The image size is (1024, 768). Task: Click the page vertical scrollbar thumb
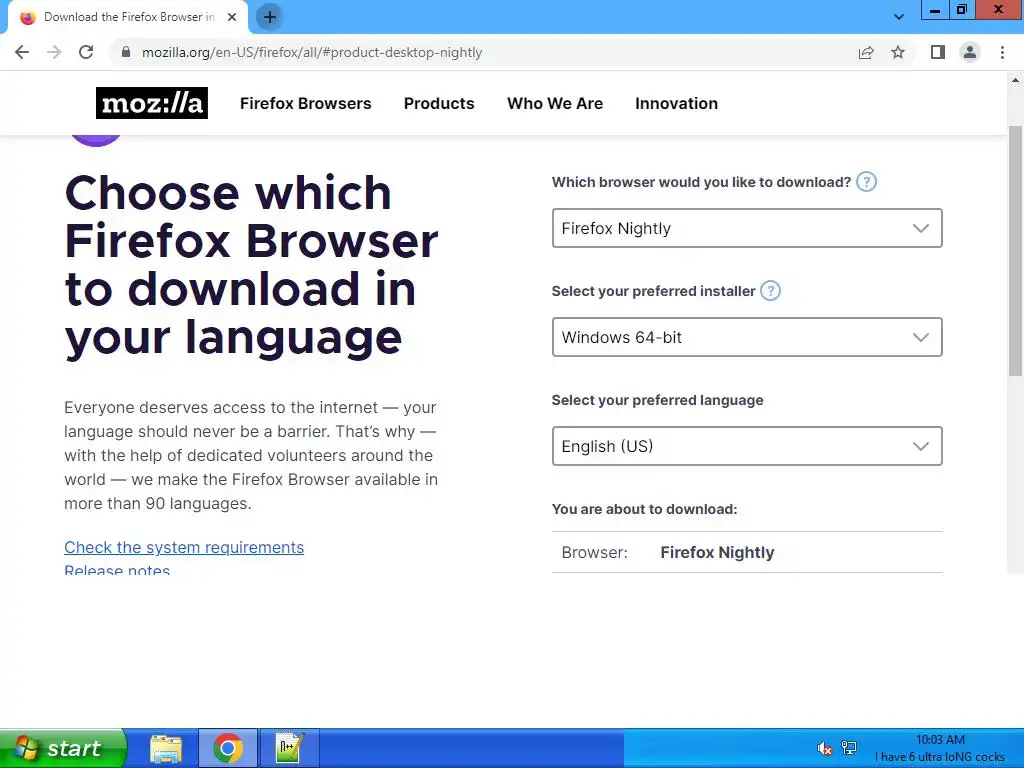1015,251
